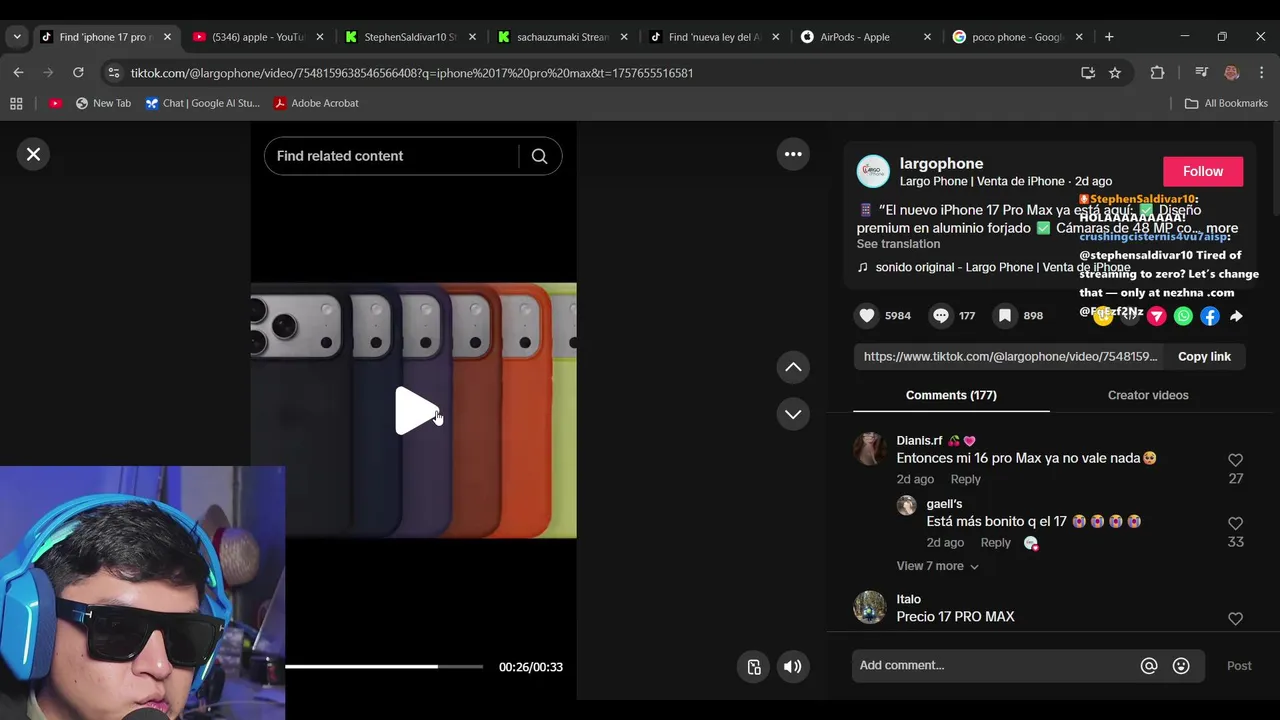The image size is (1280, 720).
Task: Switch to Comments (177) tab
Action: click(951, 395)
